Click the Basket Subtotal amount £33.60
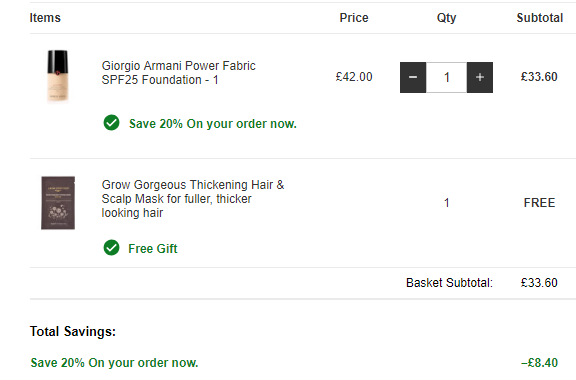The height and width of the screenshot is (380, 576). [539, 283]
